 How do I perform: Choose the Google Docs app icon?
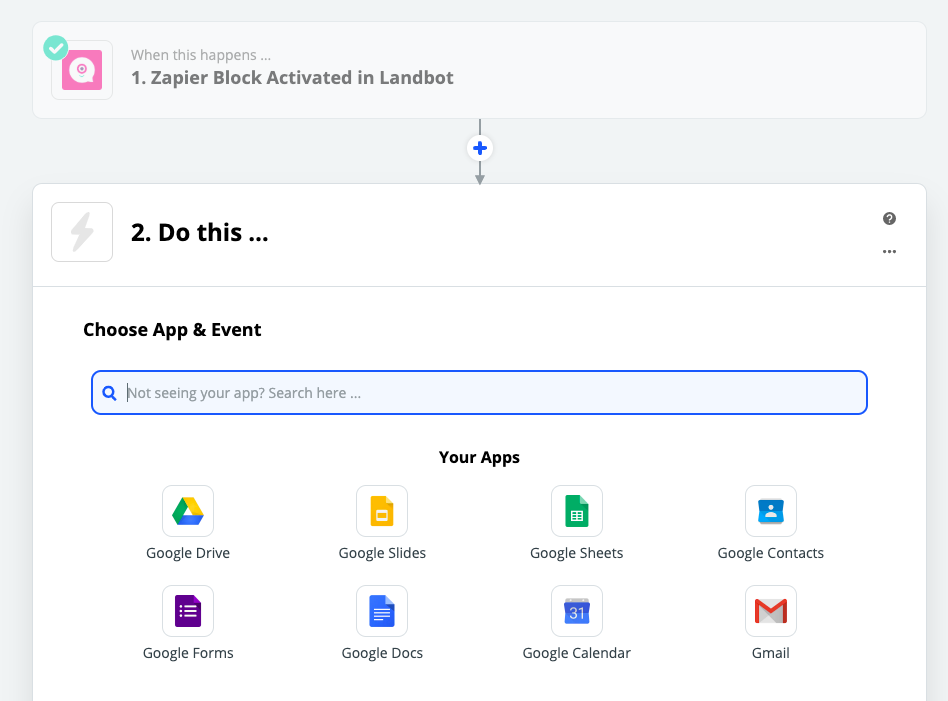[382, 611]
